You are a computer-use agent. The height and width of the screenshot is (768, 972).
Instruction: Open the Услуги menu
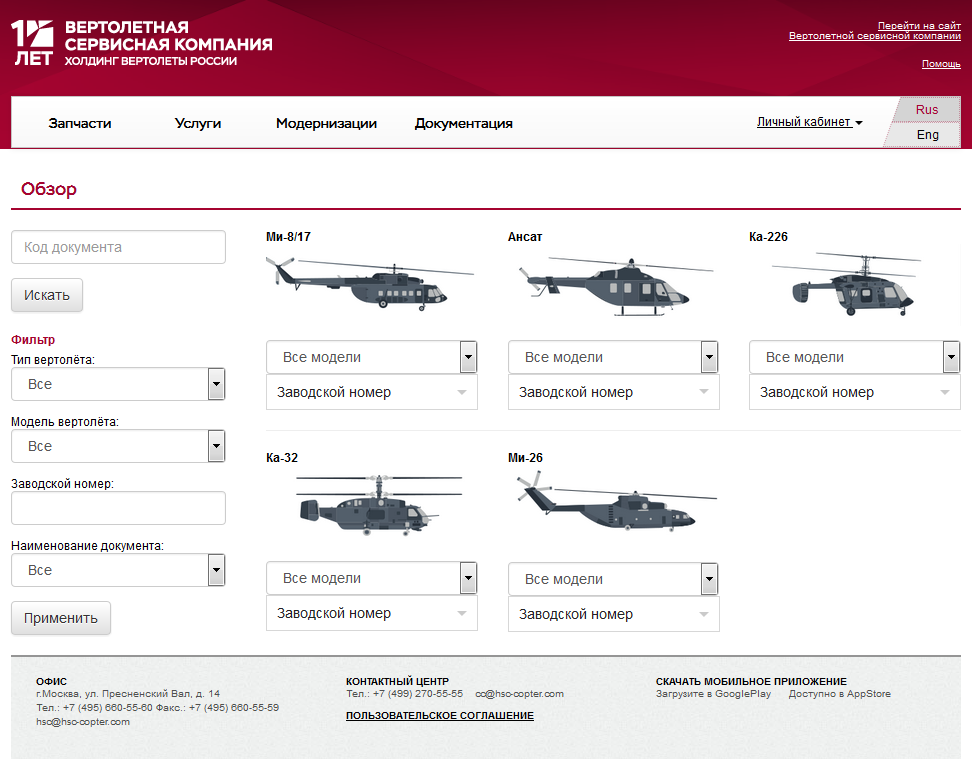click(198, 123)
